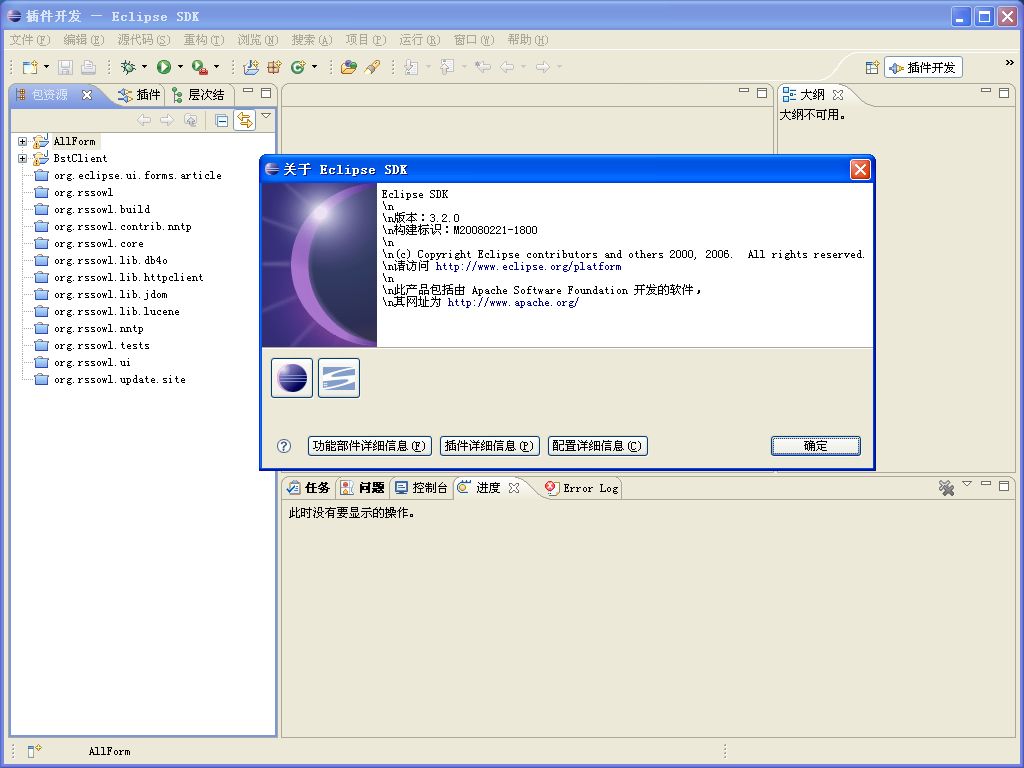This screenshot has width=1024, height=768.
Task: Select the 插件开发 perspective button
Action: pos(923,67)
